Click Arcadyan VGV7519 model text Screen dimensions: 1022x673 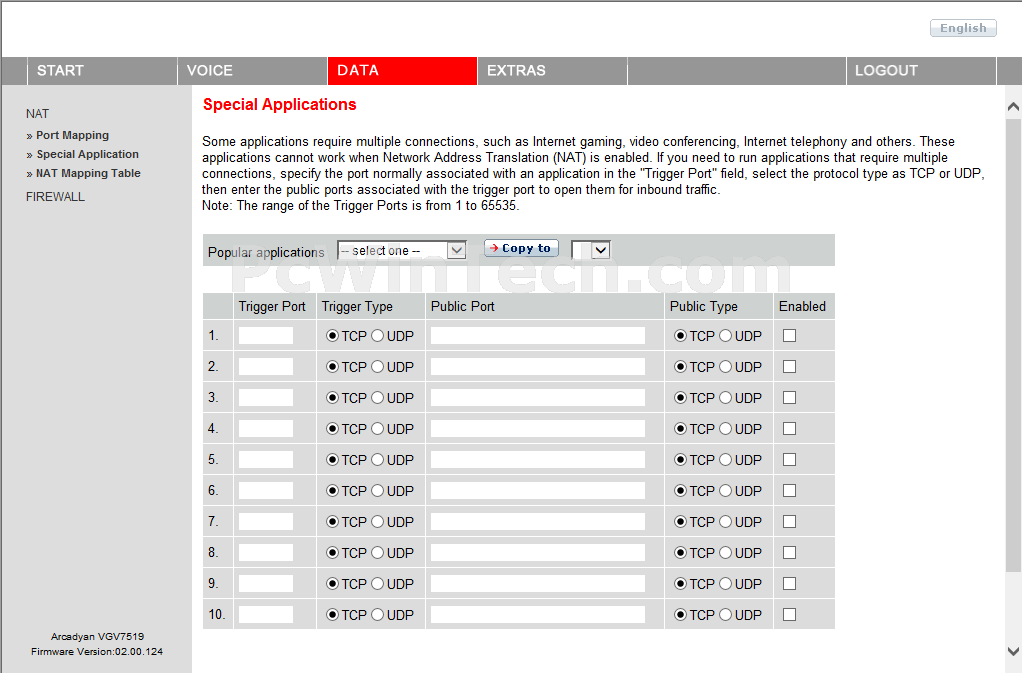click(x=97, y=637)
